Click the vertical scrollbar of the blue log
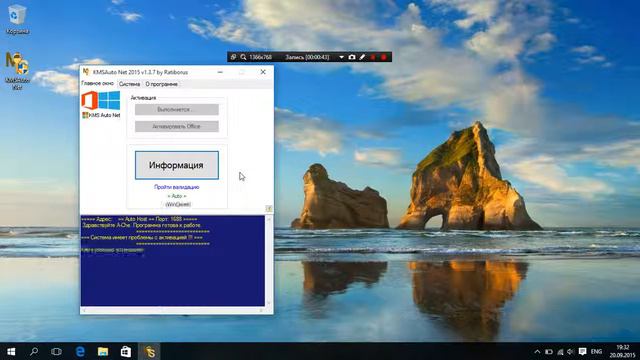This screenshot has height=360, width=640. (269, 261)
